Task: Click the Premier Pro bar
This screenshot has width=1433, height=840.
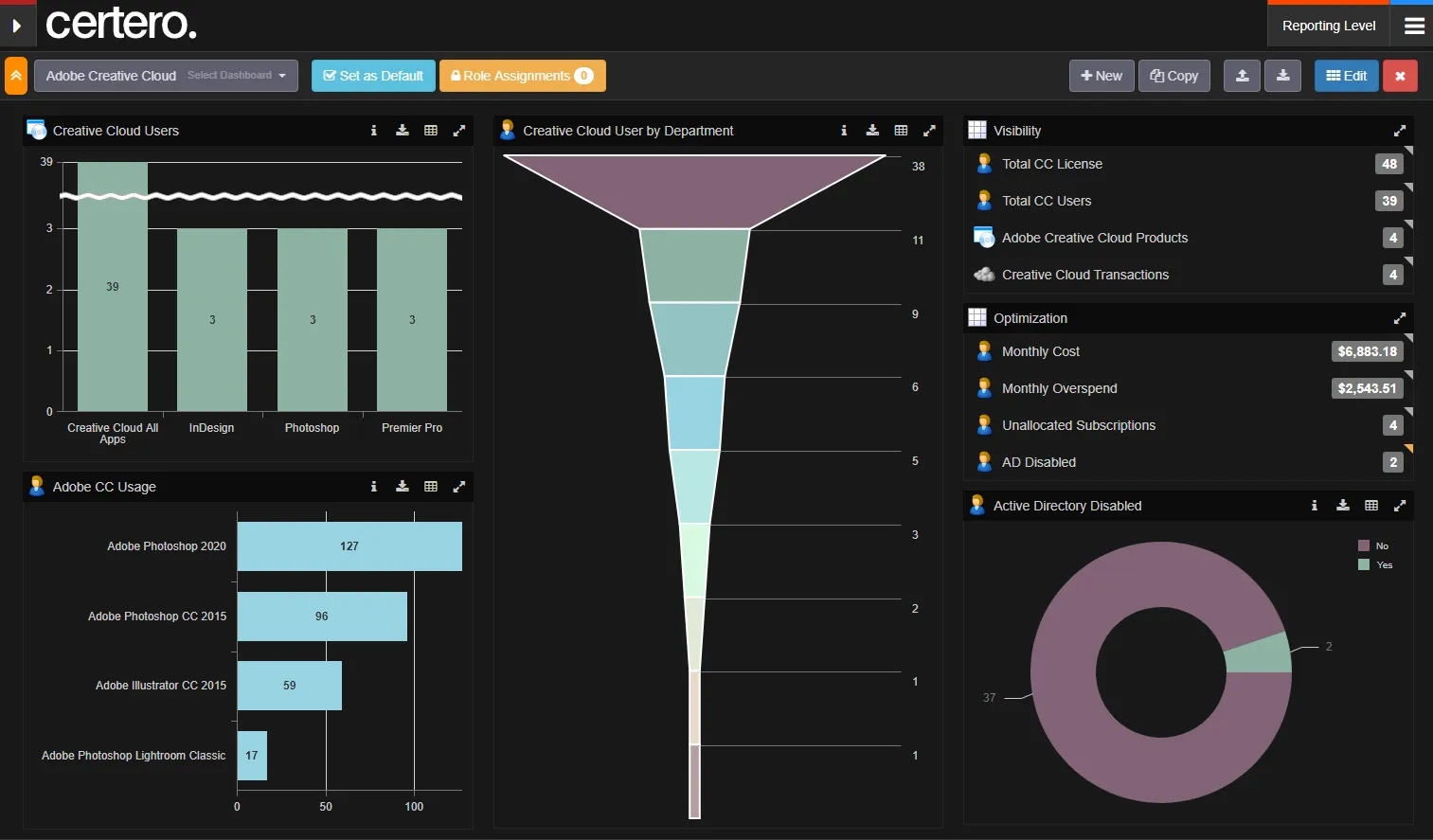Action: pyautogui.click(x=412, y=320)
